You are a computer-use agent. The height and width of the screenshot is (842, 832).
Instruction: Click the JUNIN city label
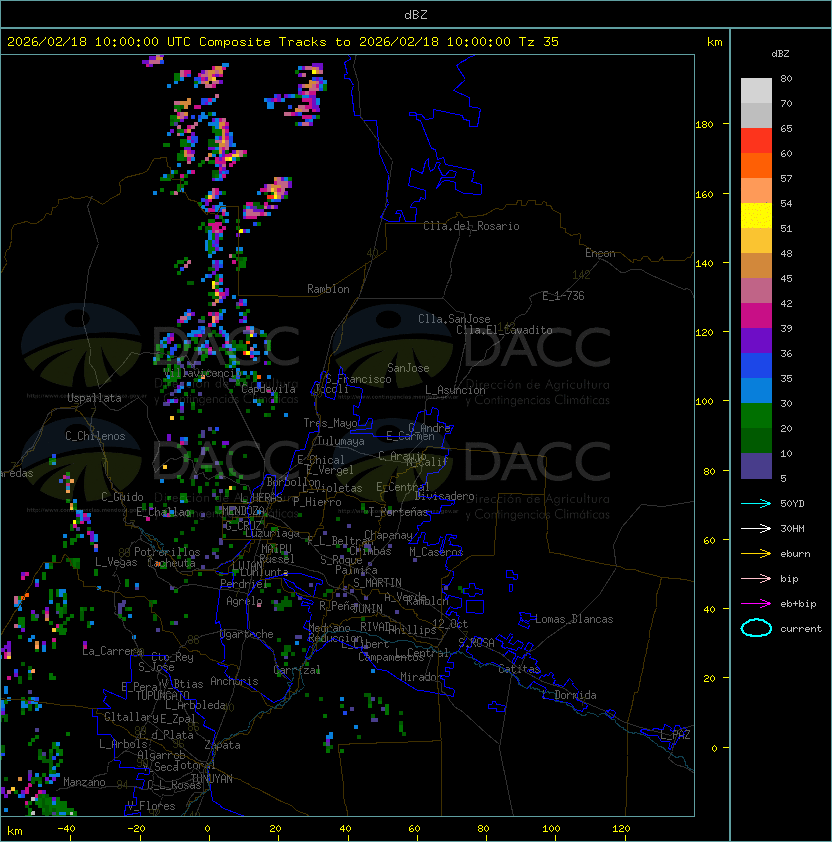(367, 609)
